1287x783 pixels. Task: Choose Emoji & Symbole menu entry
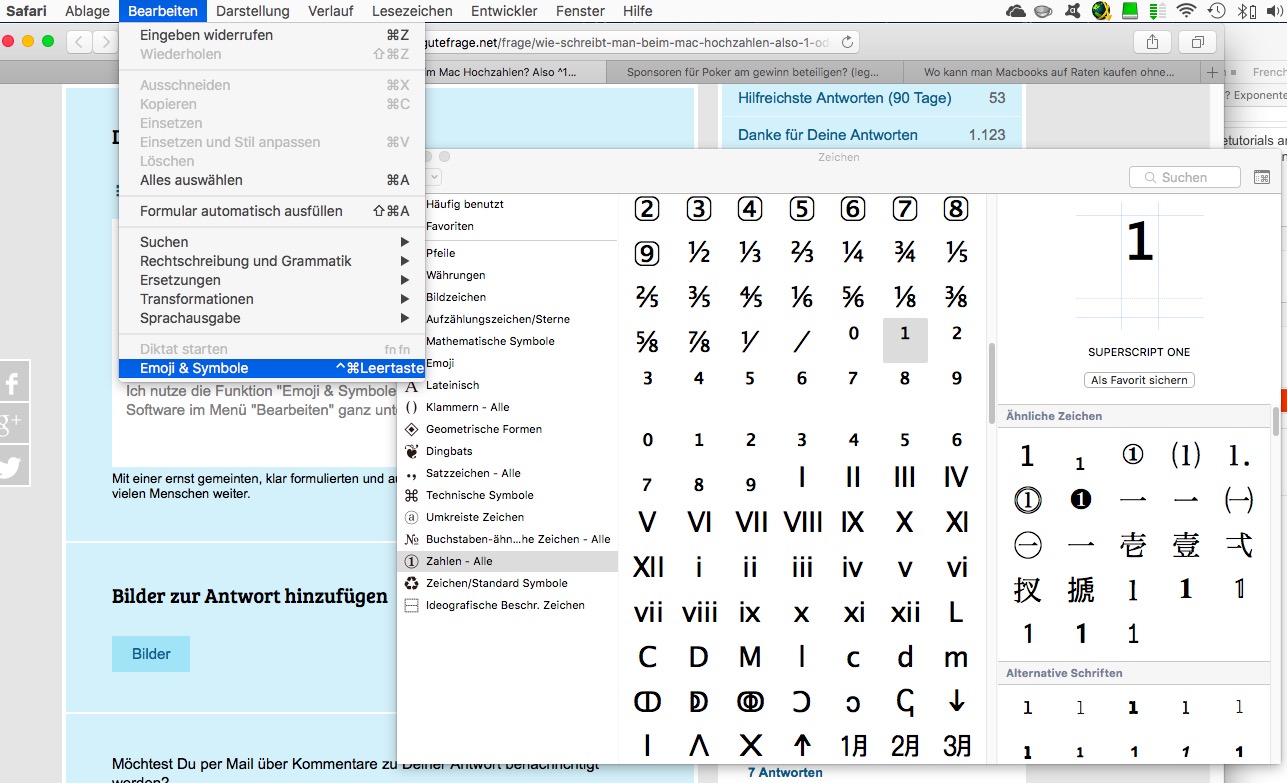click(272, 368)
